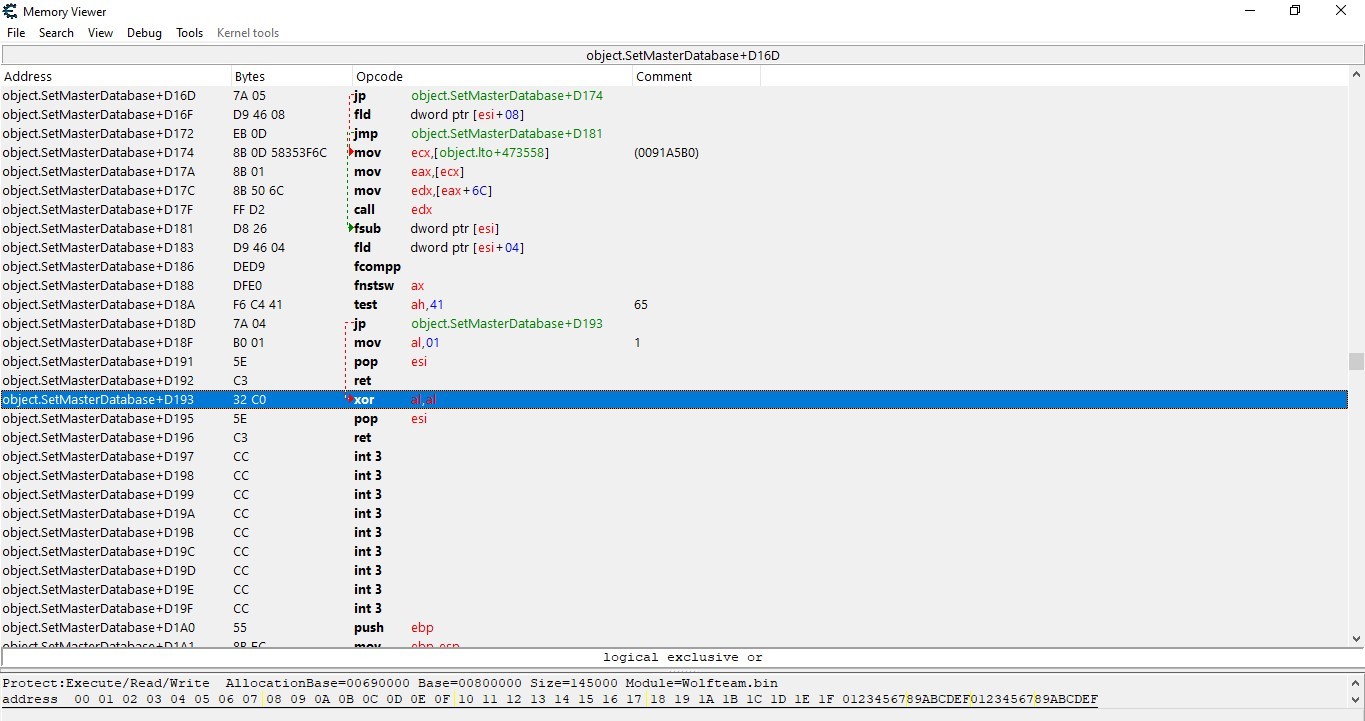Viewport: 1365px width, 721px height.
Task: Select the highlighted xor al,al instruction row
Action: point(674,399)
